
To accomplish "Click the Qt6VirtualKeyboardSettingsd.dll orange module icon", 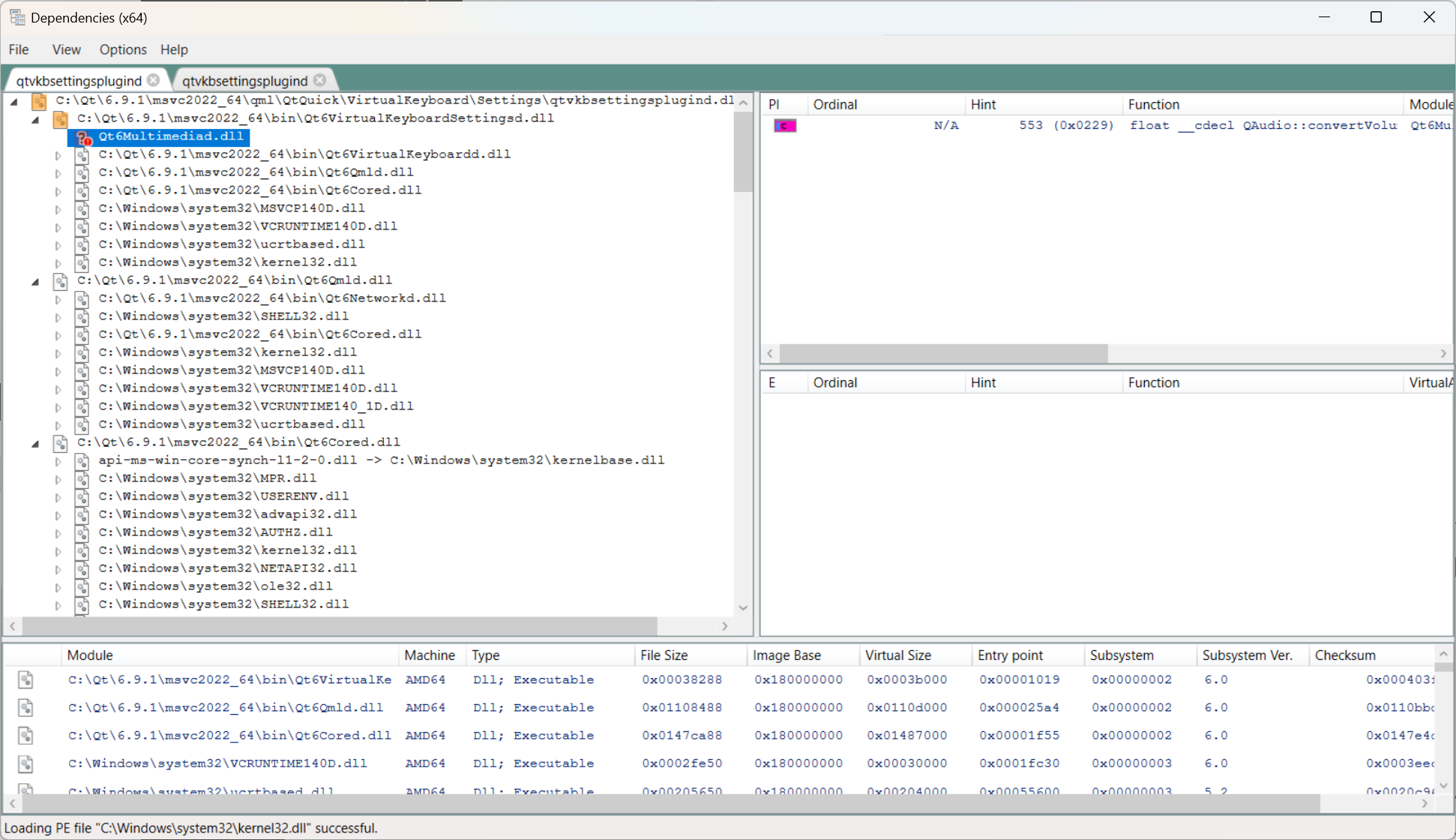I will (x=61, y=119).
